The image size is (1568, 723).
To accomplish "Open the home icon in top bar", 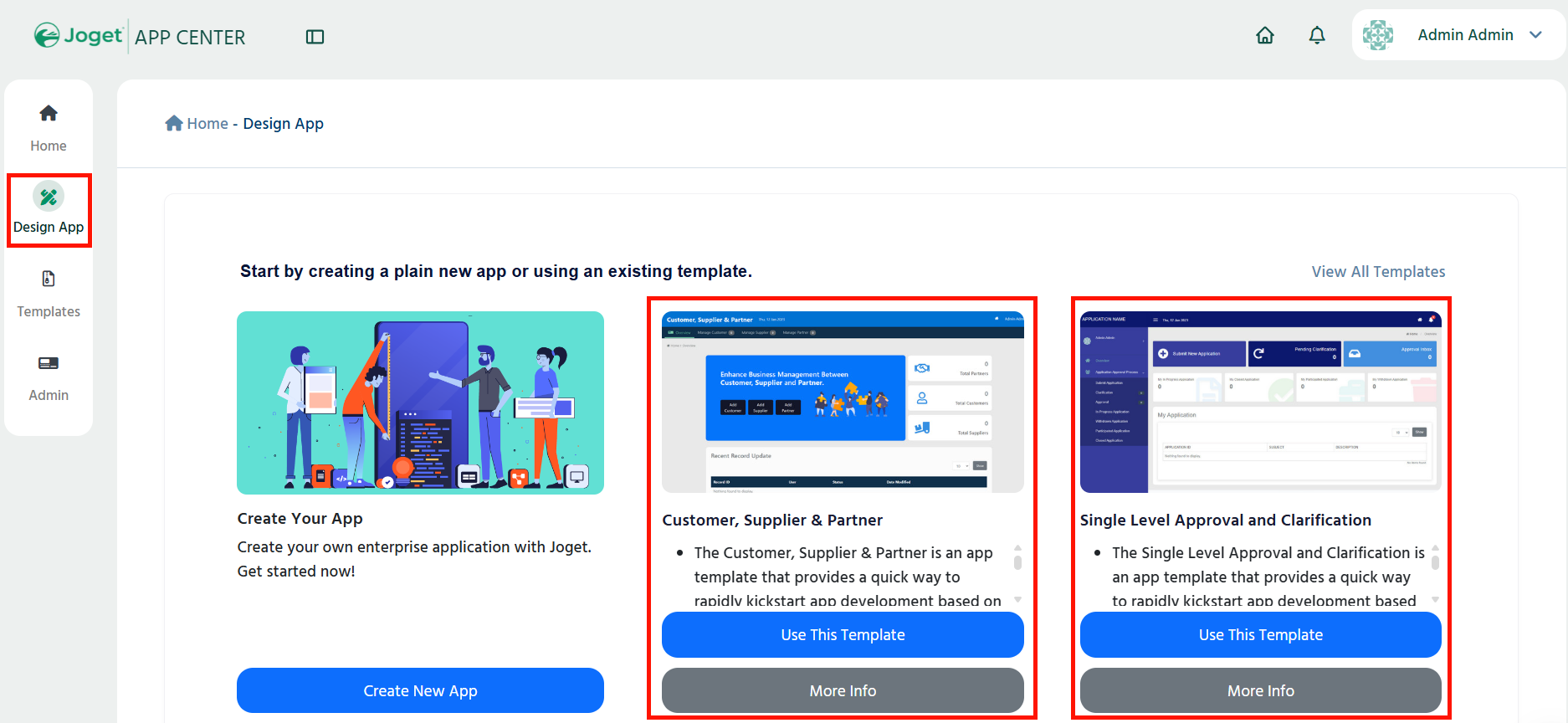I will click(1265, 35).
